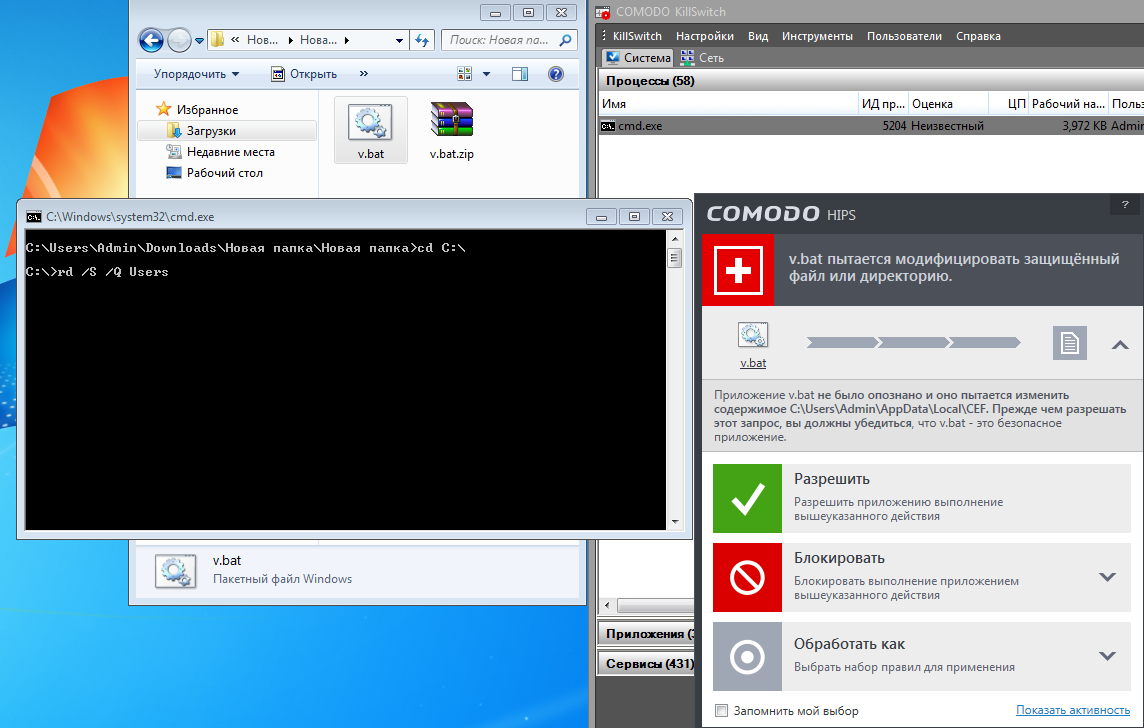Screen dimensions: 1144x728
Task: Expand the Блокировать options dropdown arrow
Action: click(x=1108, y=577)
